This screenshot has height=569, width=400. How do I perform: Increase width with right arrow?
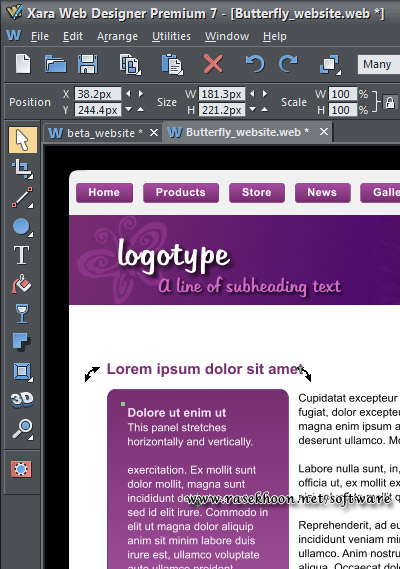point(265,94)
